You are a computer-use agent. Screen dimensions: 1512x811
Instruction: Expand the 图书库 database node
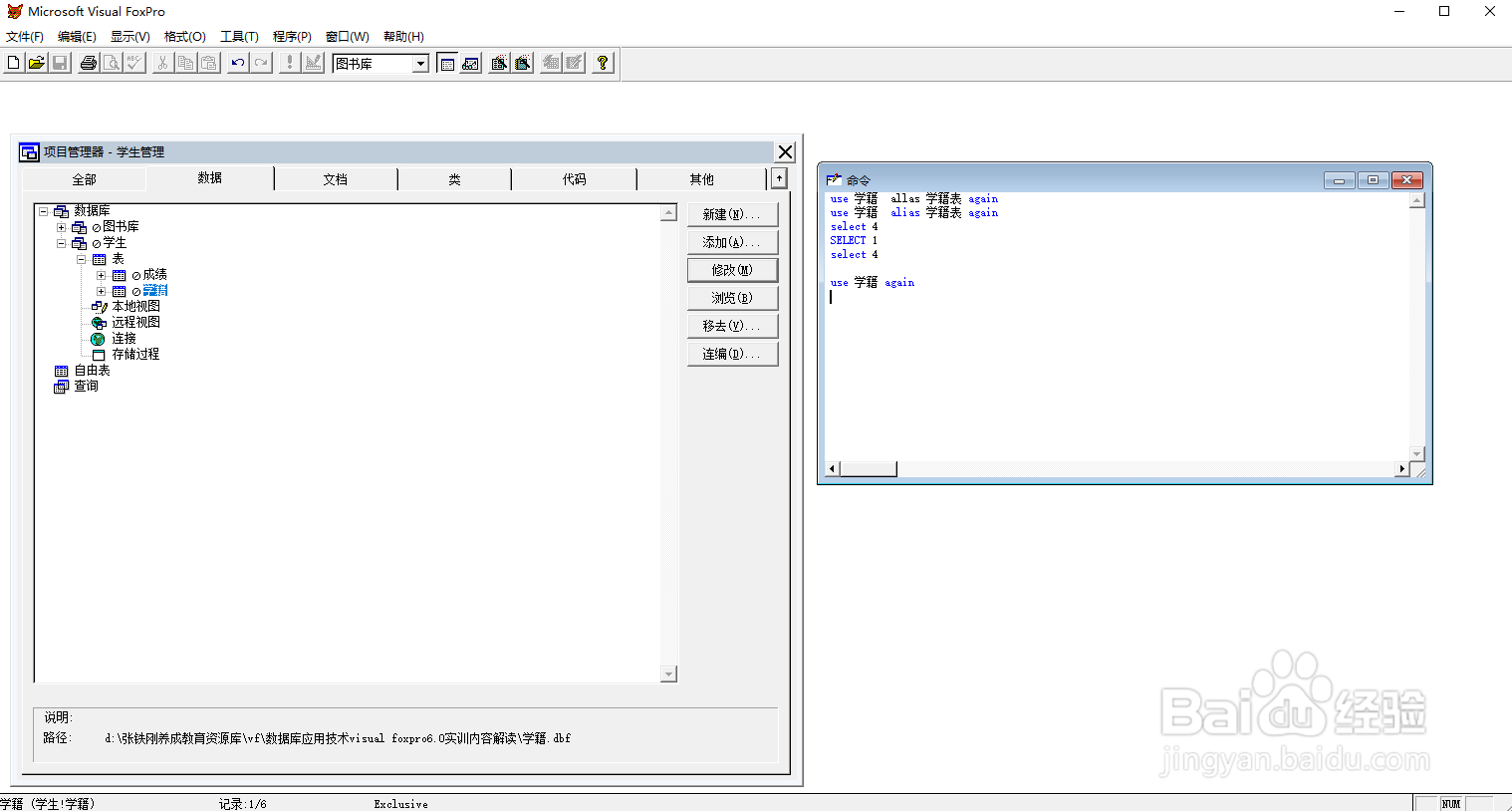62,227
